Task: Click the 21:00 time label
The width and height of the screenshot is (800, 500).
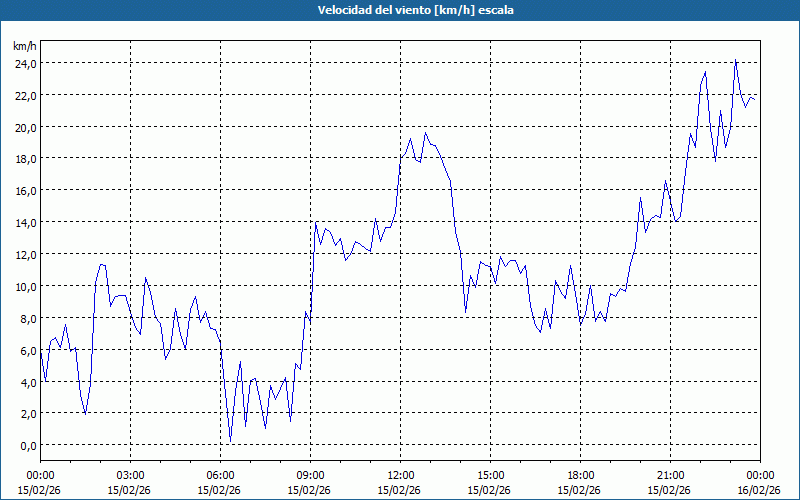Action: coord(670,476)
